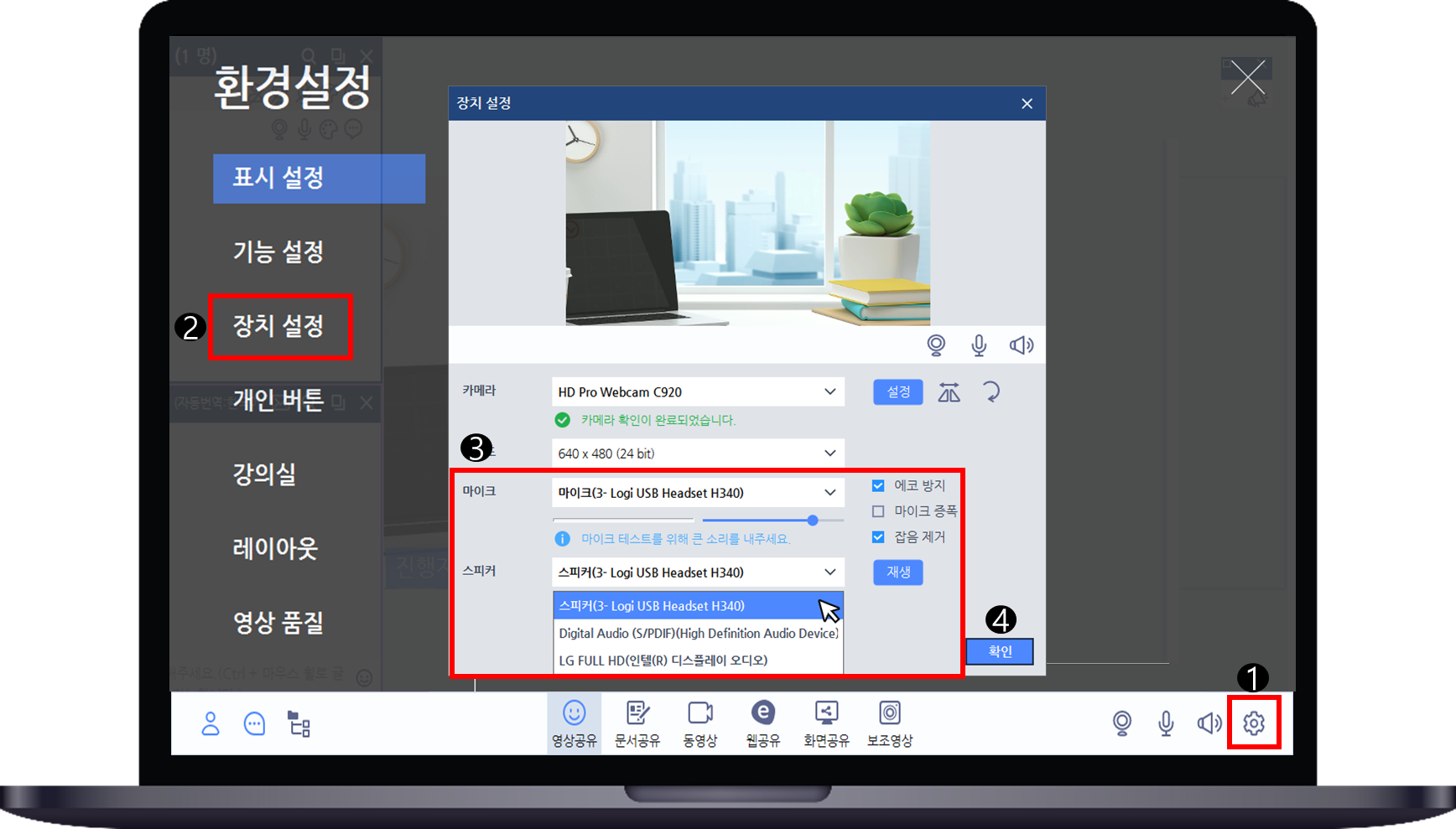Expand the 640 x 480 resolution dropdown
This screenshot has height=829, width=1456.
(698, 453)
